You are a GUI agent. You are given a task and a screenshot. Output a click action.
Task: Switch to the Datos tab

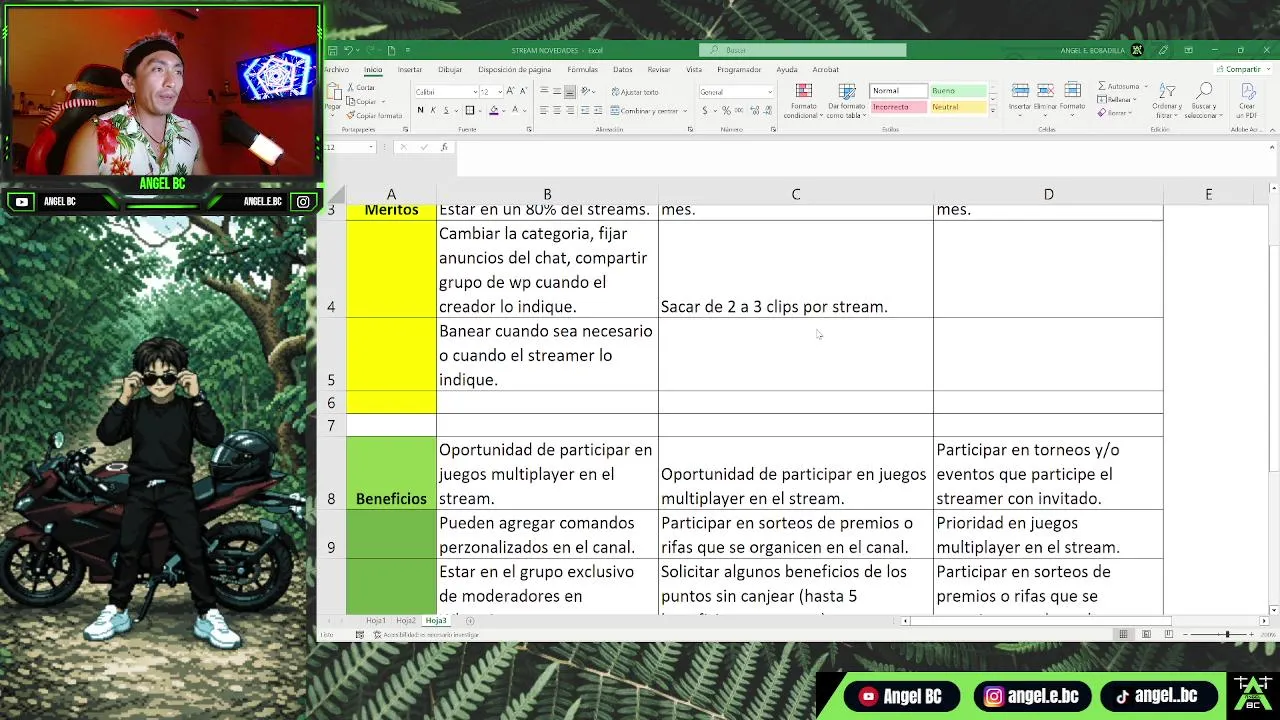623,69
